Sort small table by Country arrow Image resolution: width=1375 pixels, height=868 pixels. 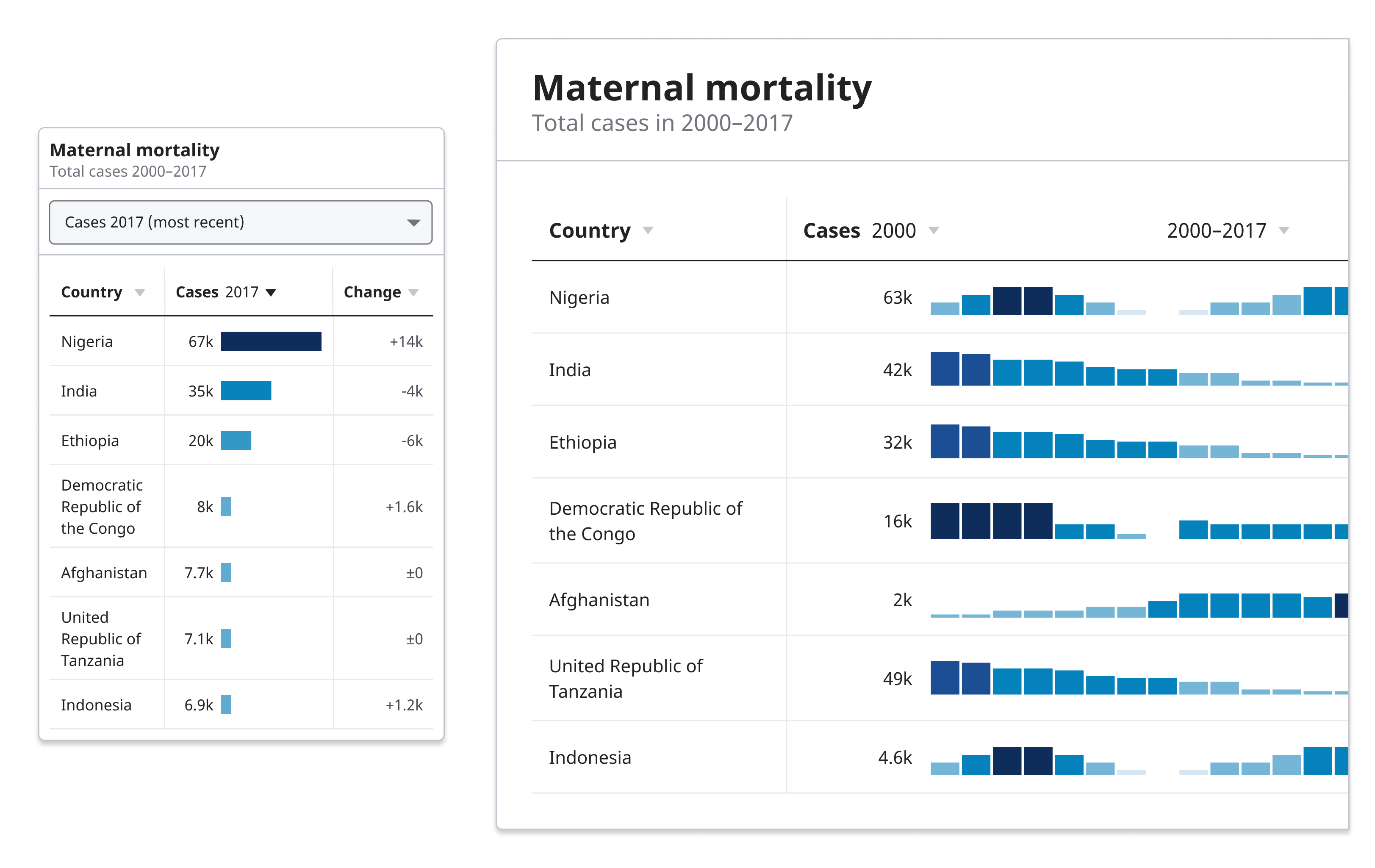pos(139,293)
